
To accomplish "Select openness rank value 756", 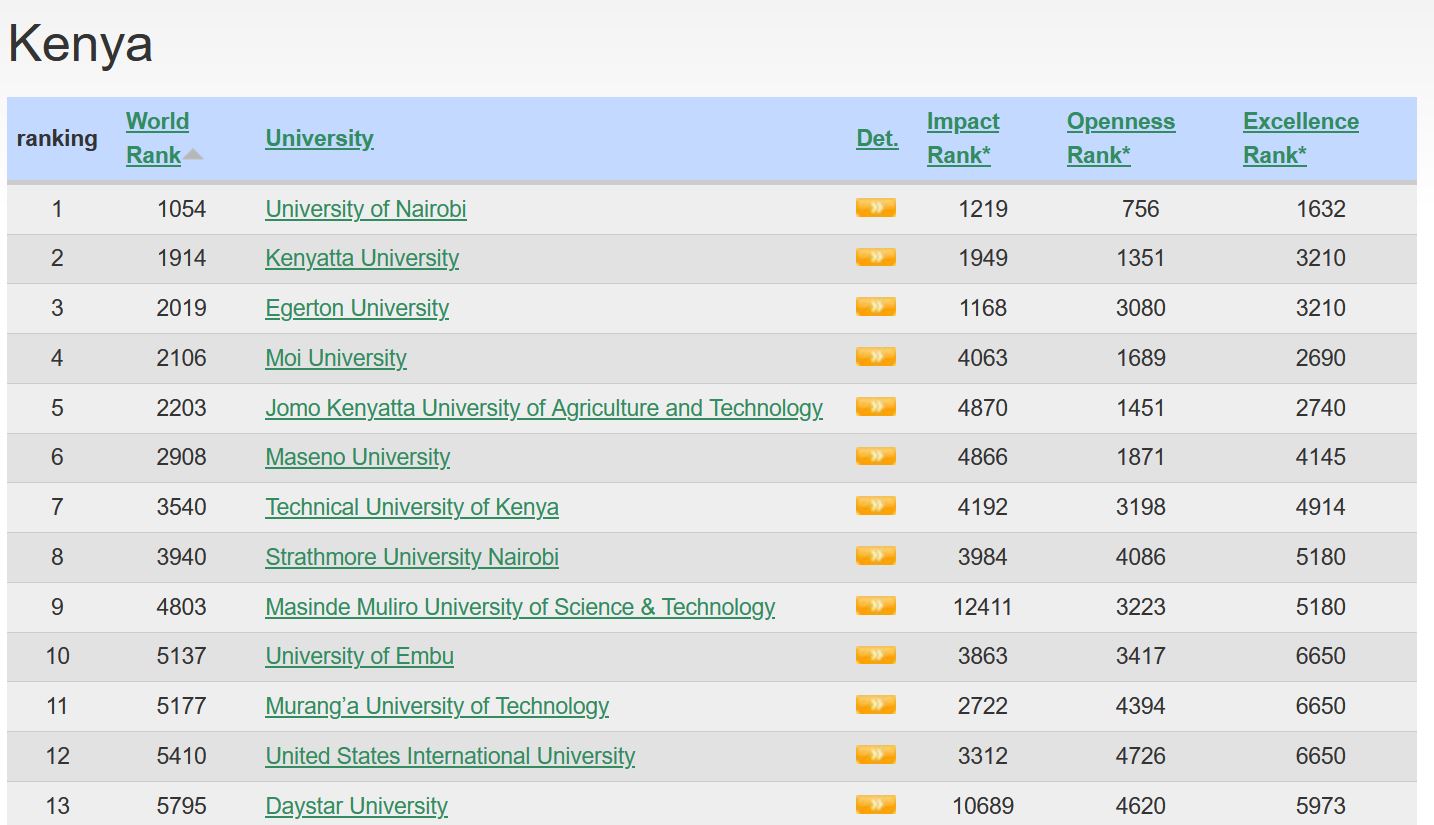I will (1141, 209).
